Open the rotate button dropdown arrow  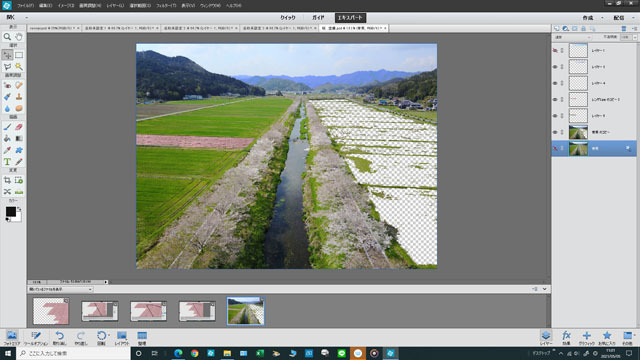109,335
